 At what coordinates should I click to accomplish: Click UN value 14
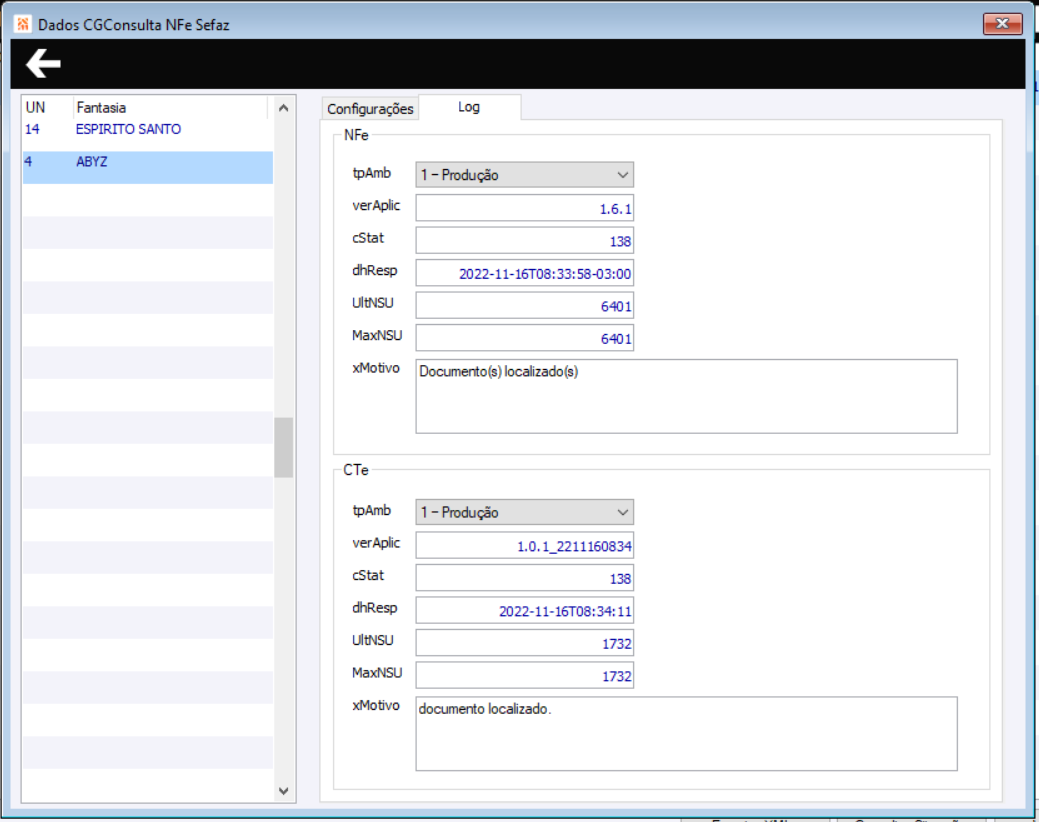(x=32, y=129)
